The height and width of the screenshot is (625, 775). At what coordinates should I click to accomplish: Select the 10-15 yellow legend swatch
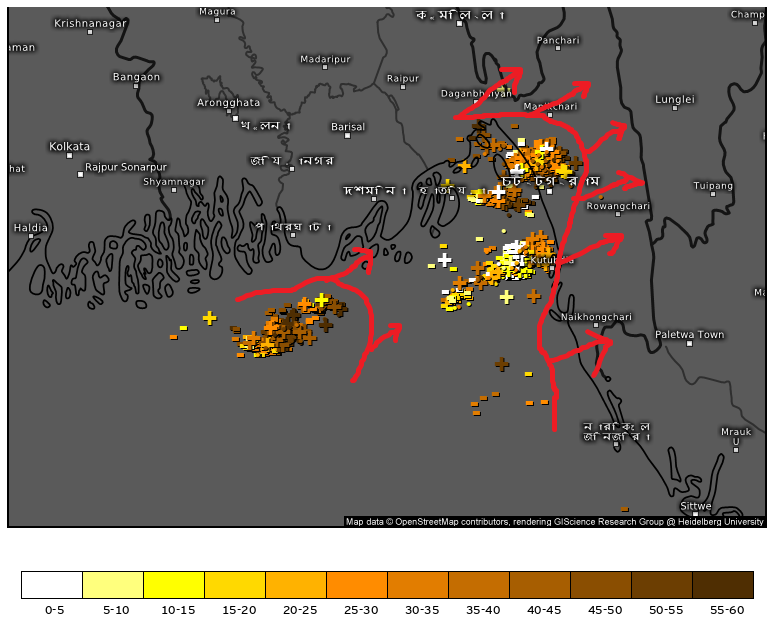[x=174, y=585]
